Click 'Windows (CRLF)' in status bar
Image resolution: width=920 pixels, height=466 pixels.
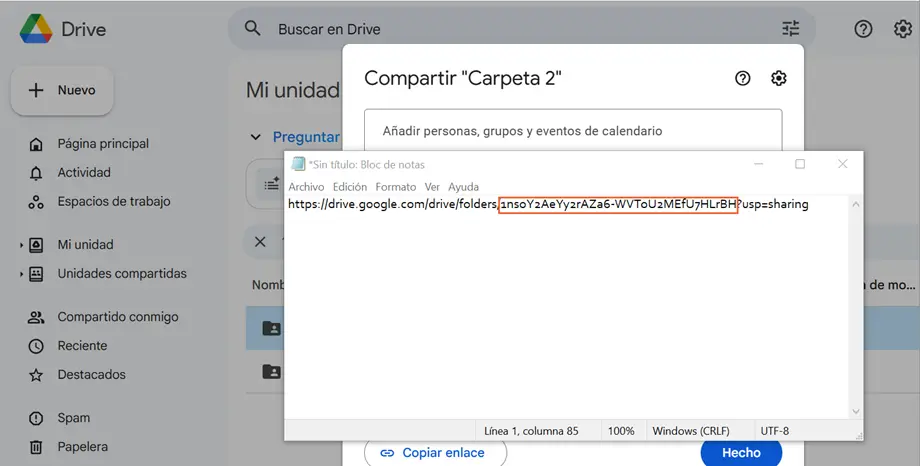[x=691, y=431]
